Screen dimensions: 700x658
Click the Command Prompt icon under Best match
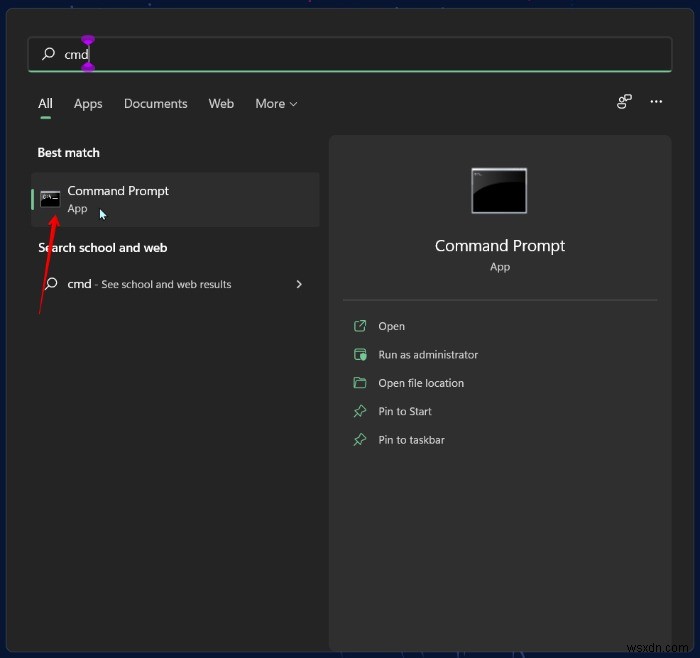coord(50,199)
